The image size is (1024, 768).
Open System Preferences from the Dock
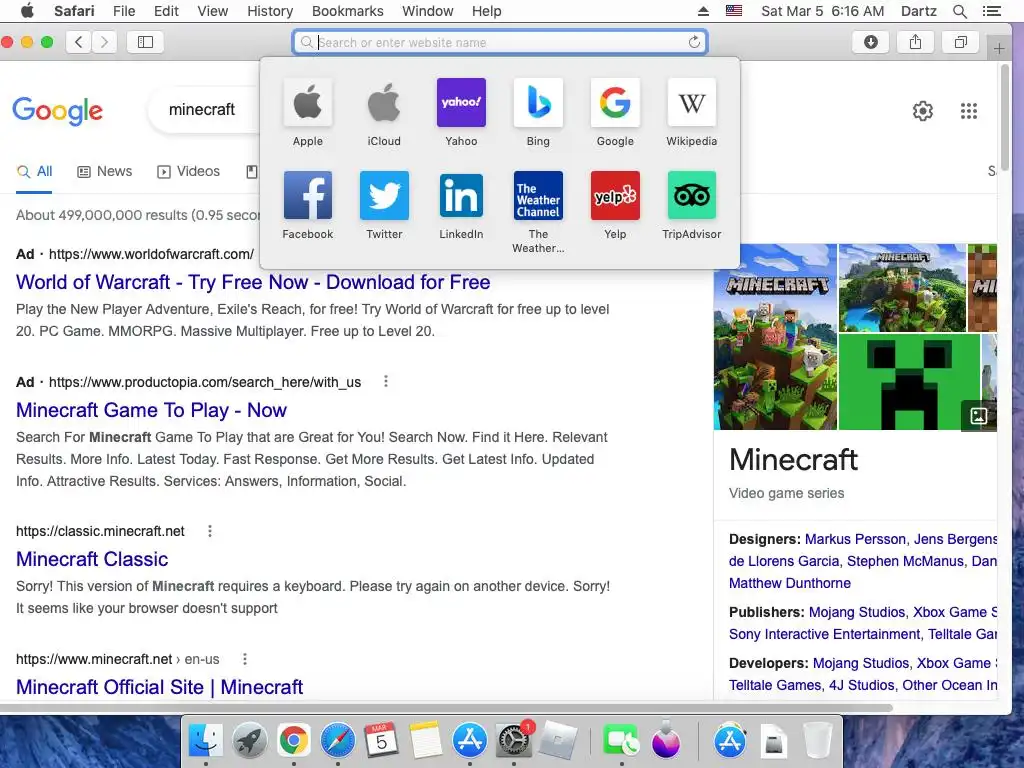coord(514,741)
